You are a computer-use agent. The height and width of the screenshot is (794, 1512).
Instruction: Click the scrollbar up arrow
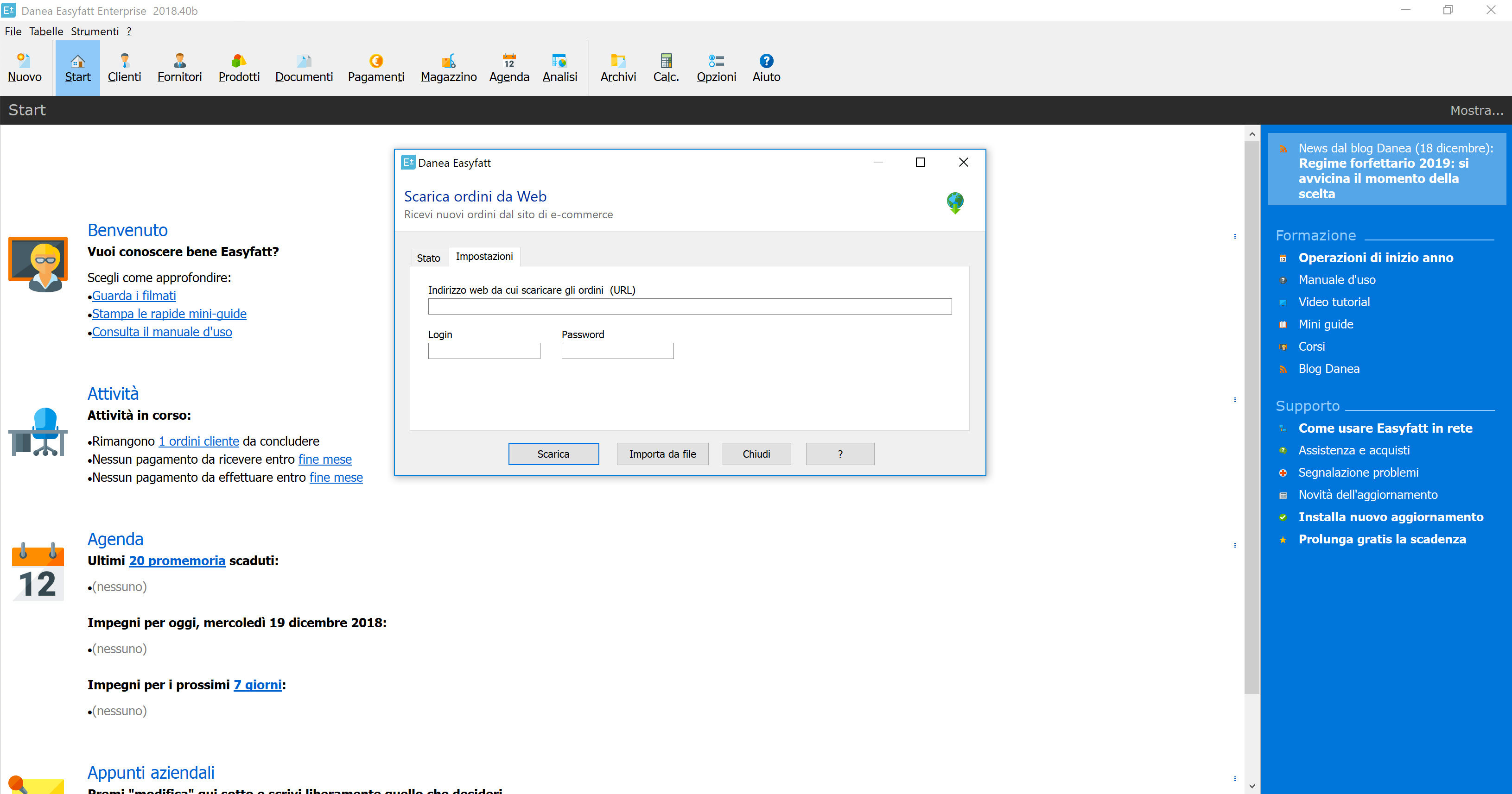coord(1252,134)
